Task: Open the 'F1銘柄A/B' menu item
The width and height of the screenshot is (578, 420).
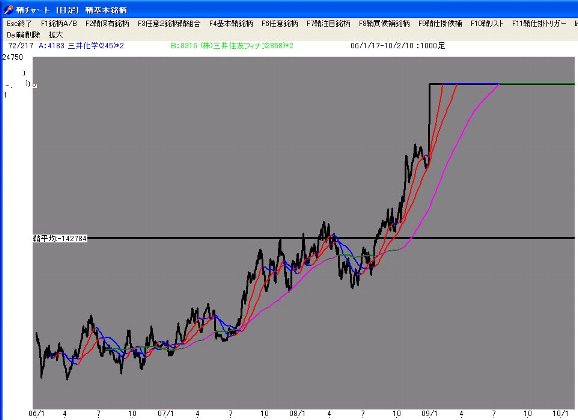Action: (59, 24)
